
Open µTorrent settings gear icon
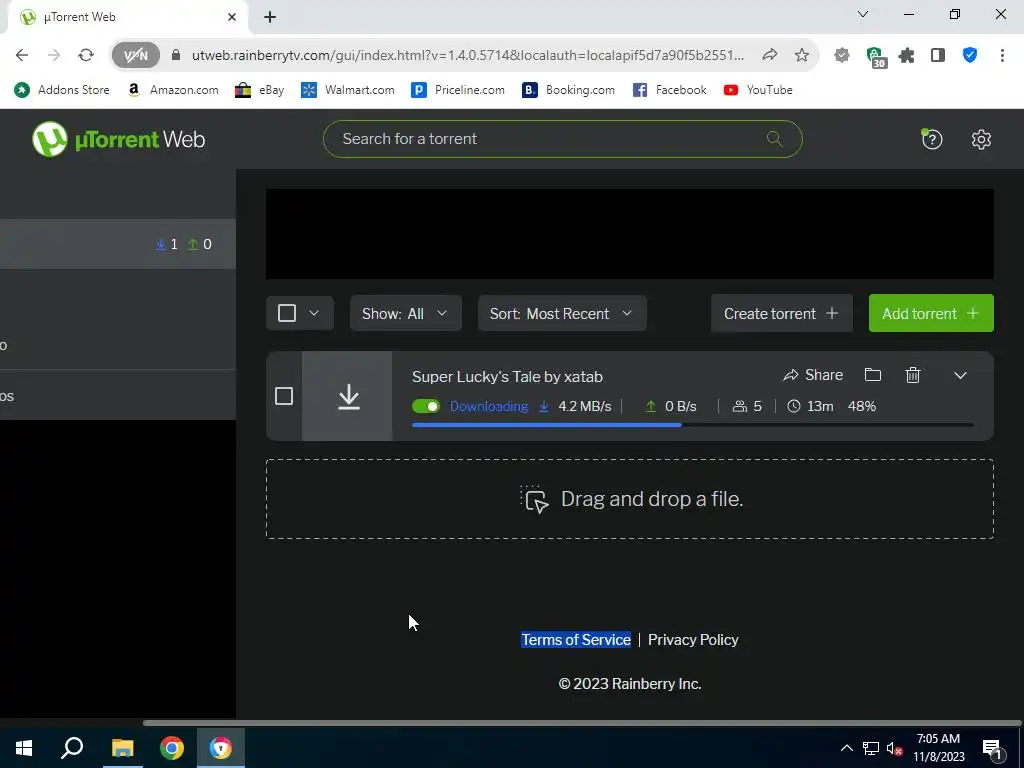pos(981,139)
